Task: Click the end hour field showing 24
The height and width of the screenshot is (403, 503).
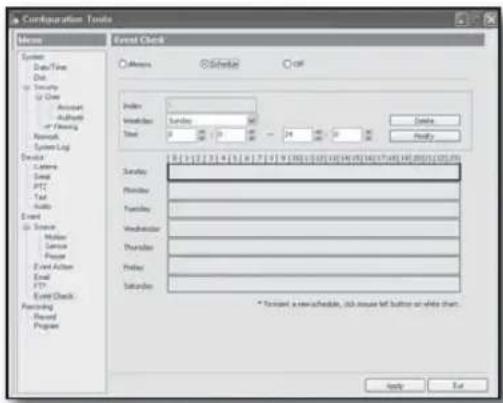Action: [298, 135]
